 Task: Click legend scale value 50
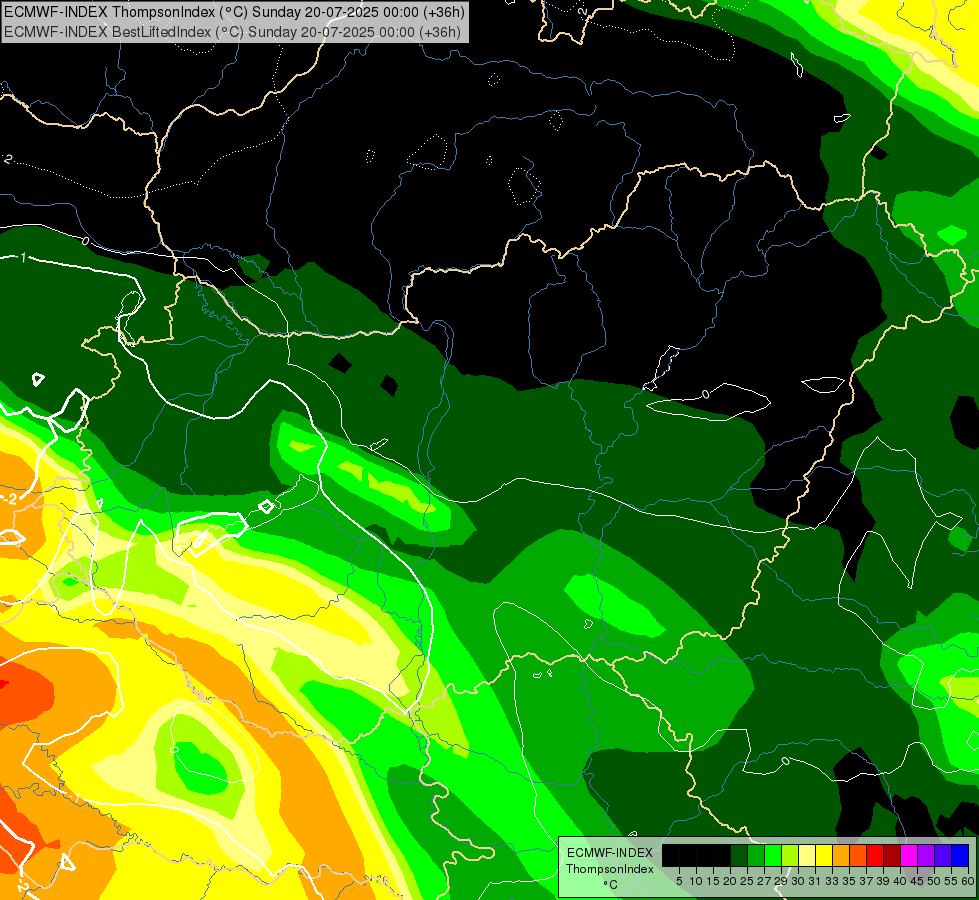935,881
